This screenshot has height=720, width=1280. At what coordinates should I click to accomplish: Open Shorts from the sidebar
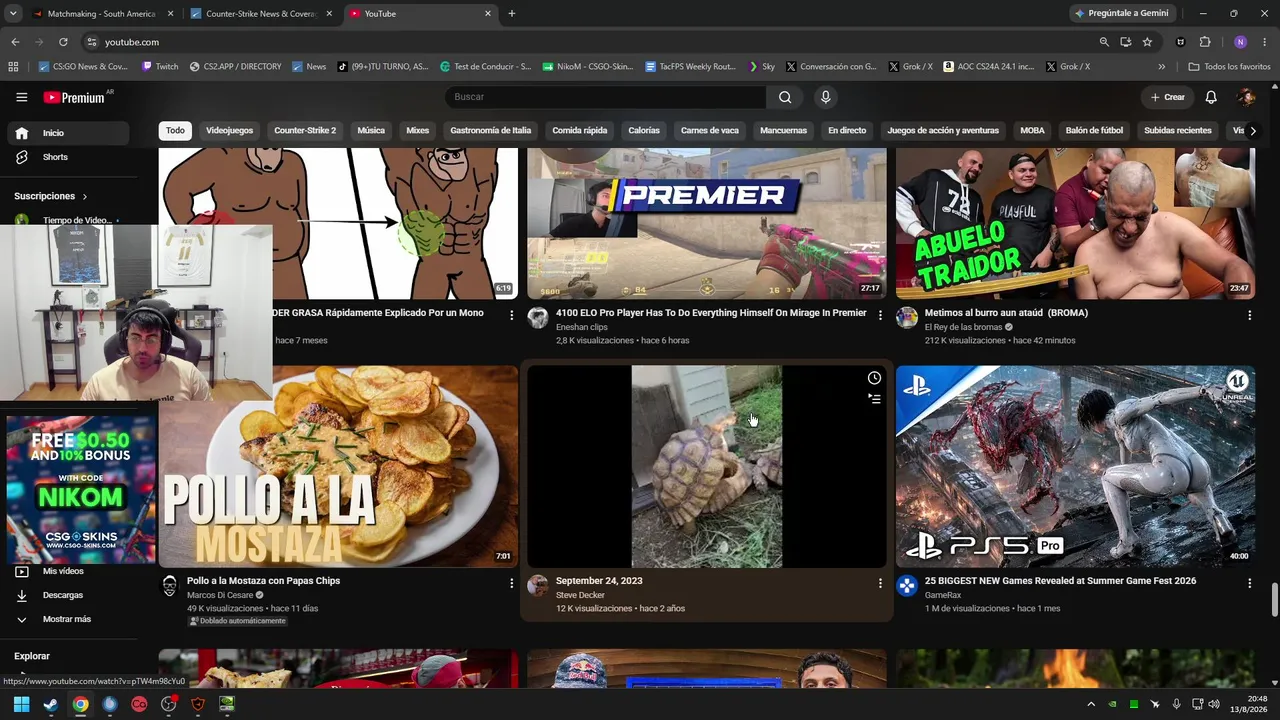coord(55,157)
